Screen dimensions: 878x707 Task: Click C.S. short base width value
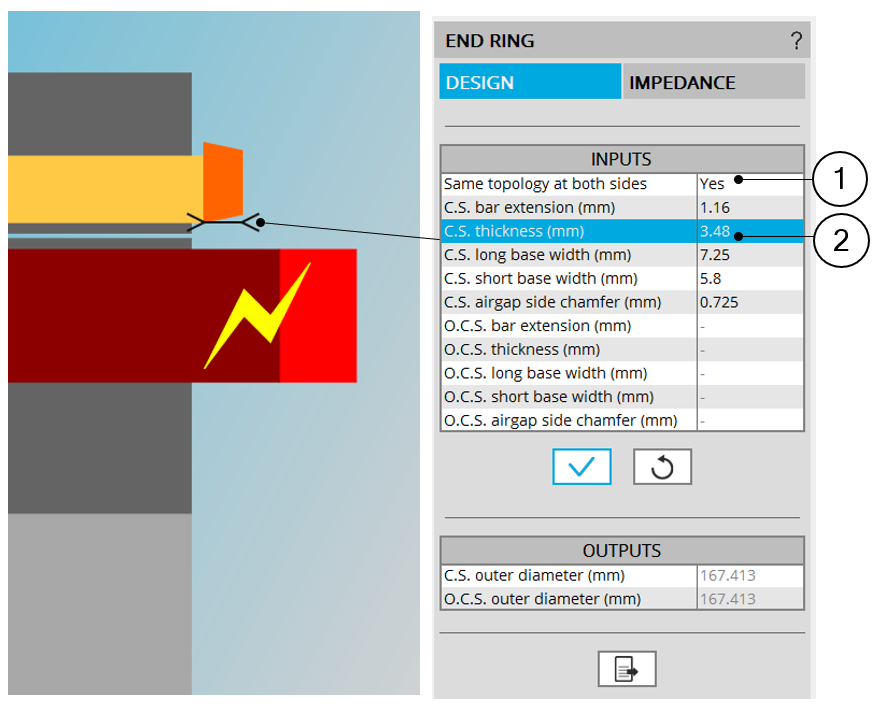point(749,278)
